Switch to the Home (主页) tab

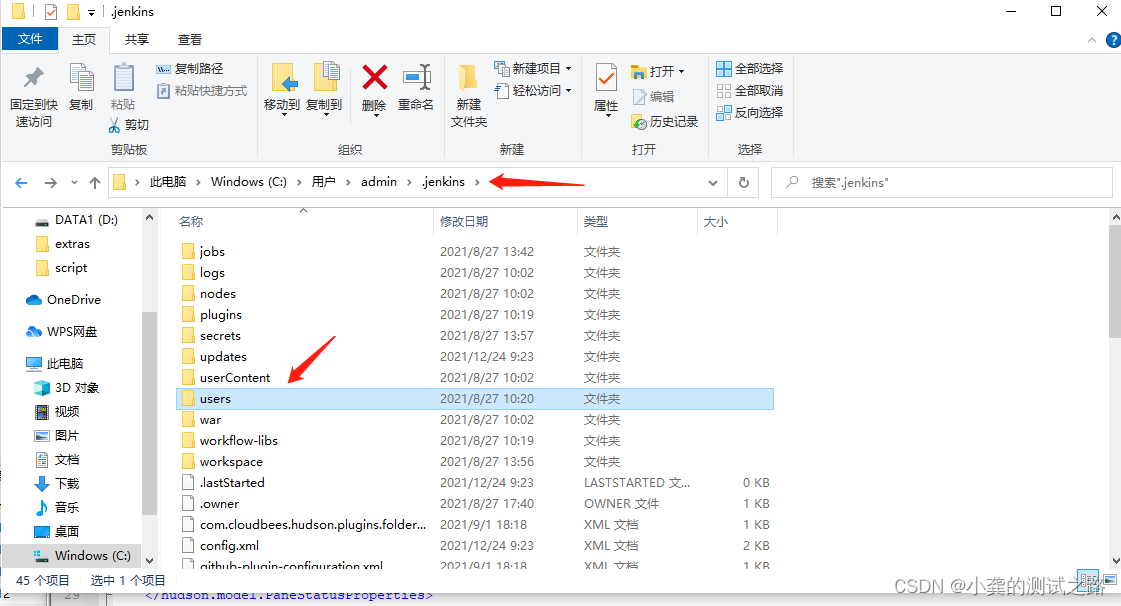point(84,39)
